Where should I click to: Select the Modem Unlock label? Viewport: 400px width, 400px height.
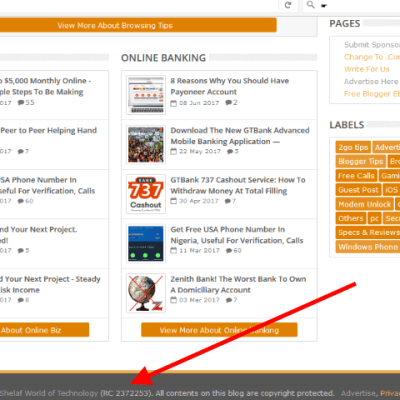365,204
